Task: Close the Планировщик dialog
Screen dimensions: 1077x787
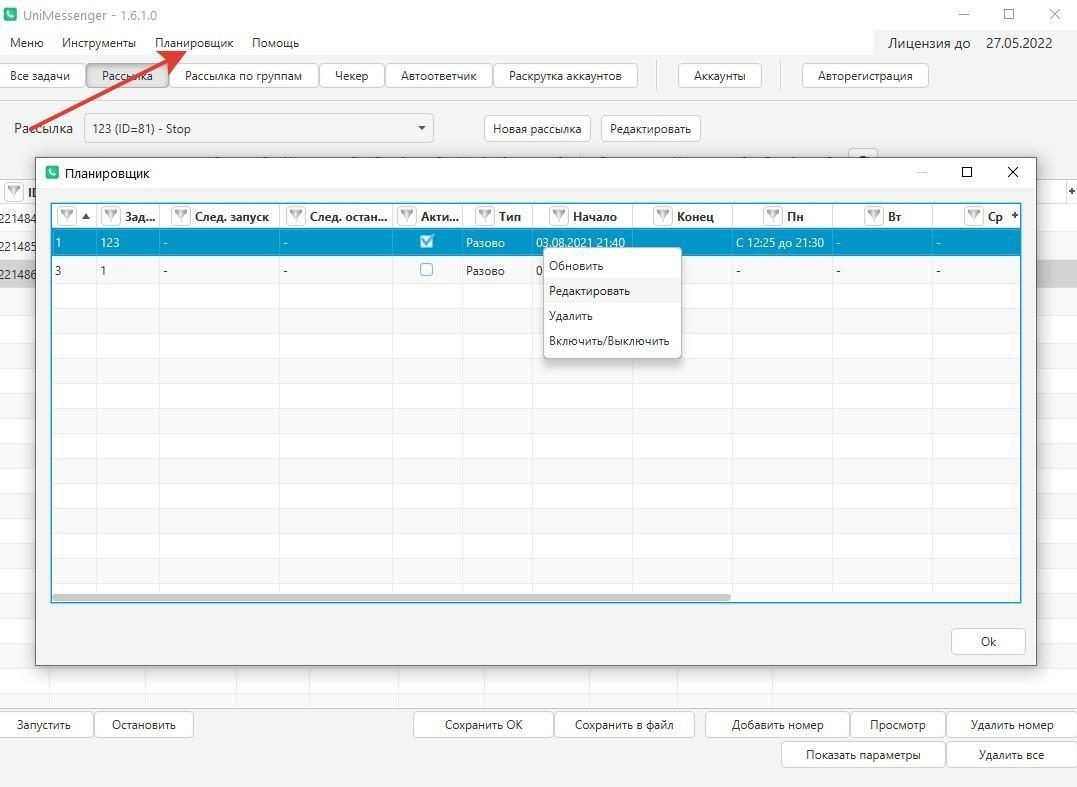Action: (x=1012, y=172)
